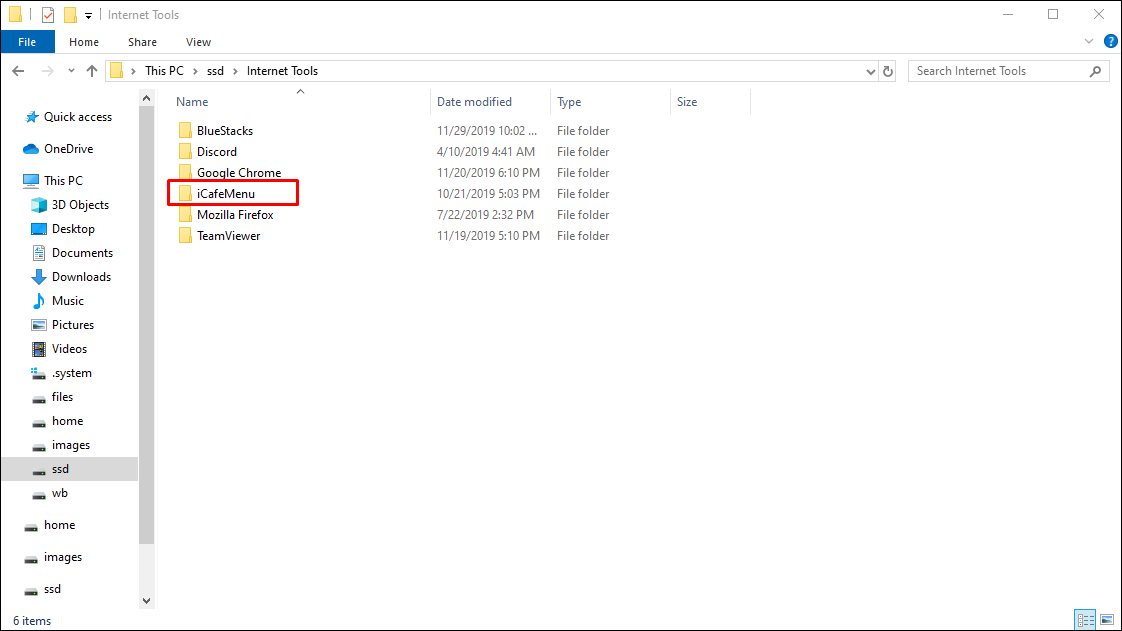
Task: Open the address bar history dropdown
Action: click(x=869, y=71)
